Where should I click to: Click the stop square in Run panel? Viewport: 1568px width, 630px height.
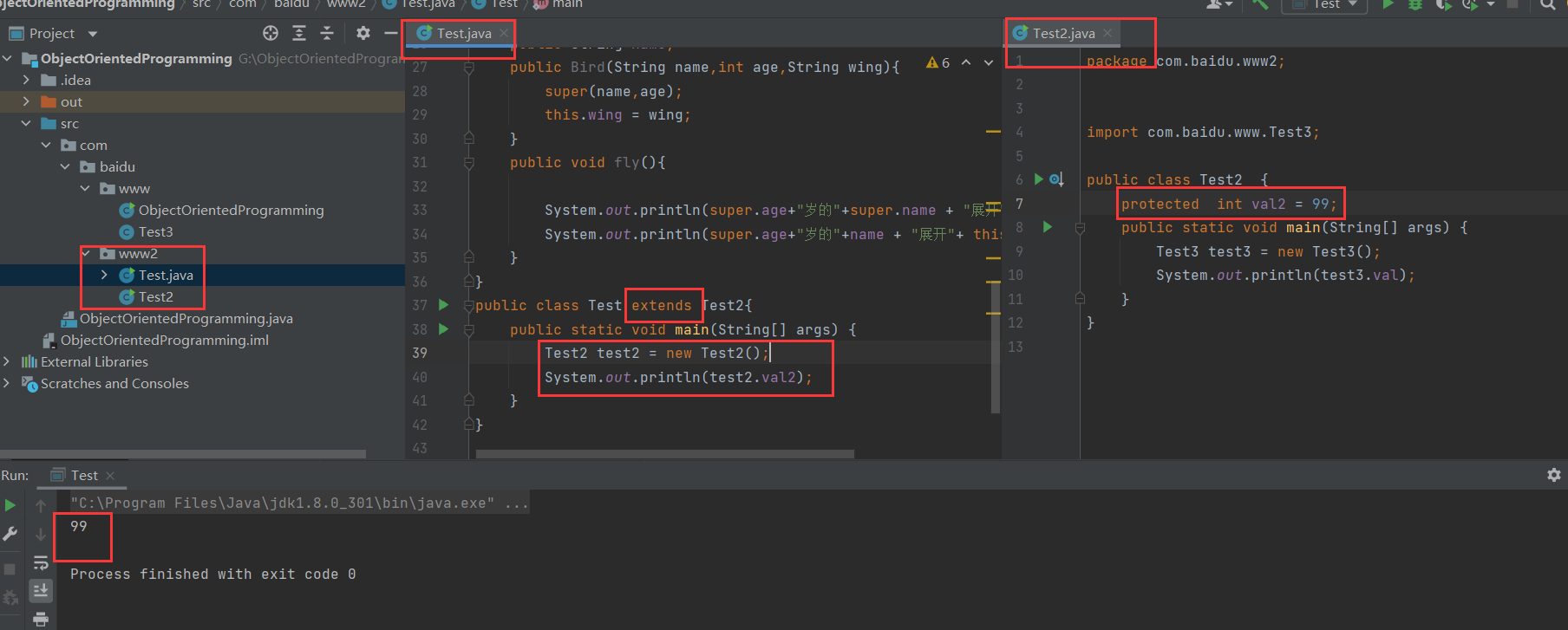[x=10, y=569]
